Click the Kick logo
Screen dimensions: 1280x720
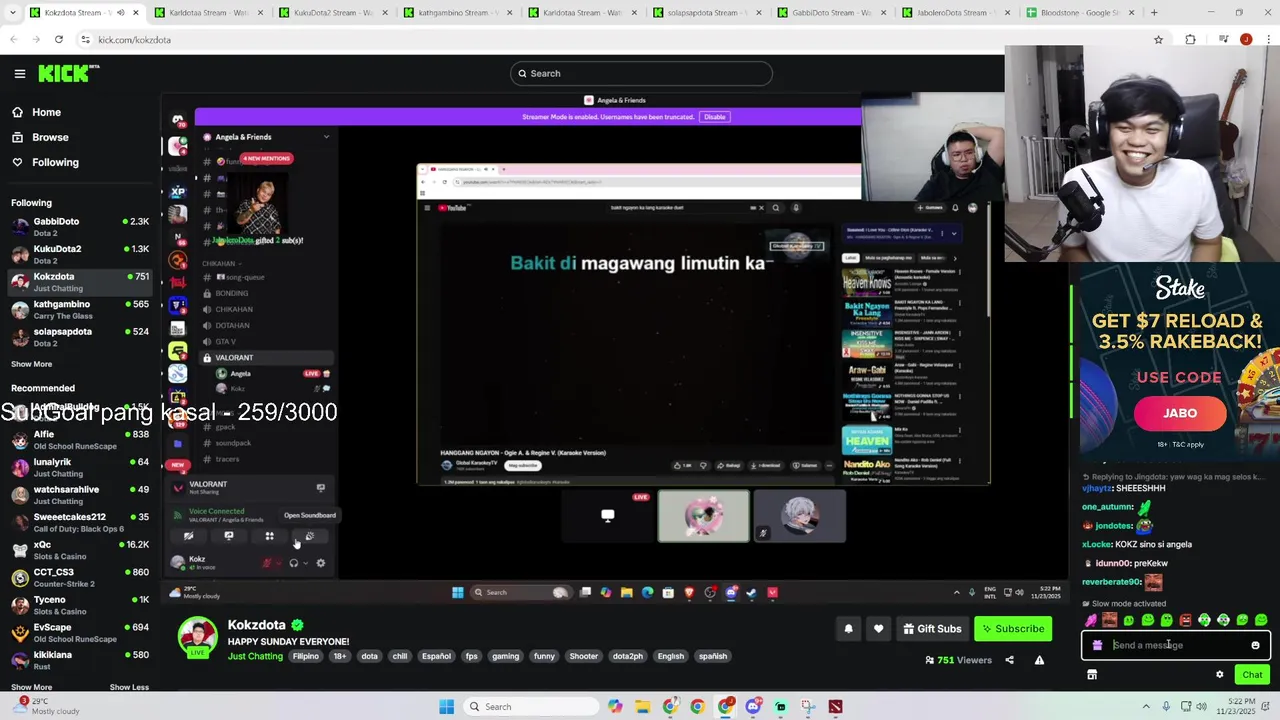coord(69,73)
